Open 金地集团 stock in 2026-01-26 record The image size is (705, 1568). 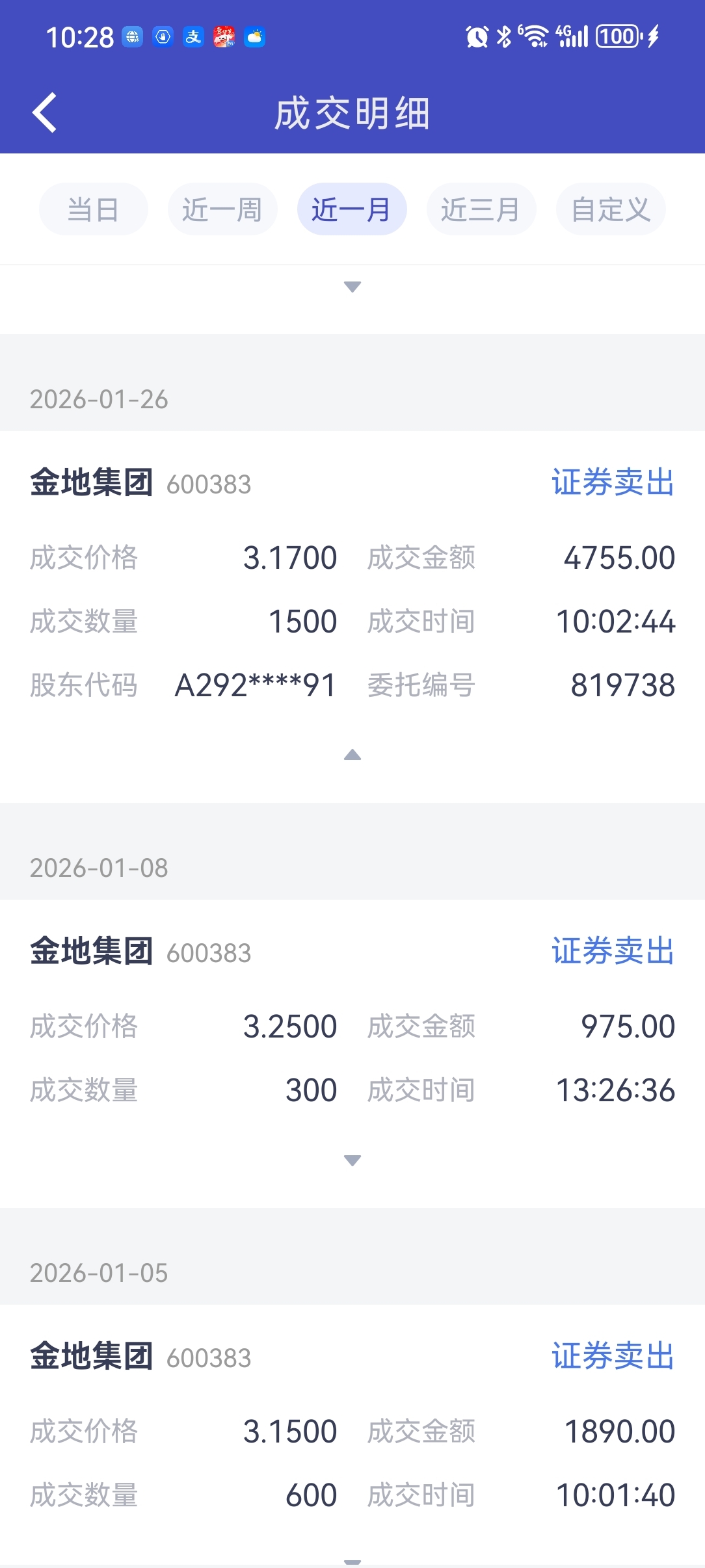[92, 483]
